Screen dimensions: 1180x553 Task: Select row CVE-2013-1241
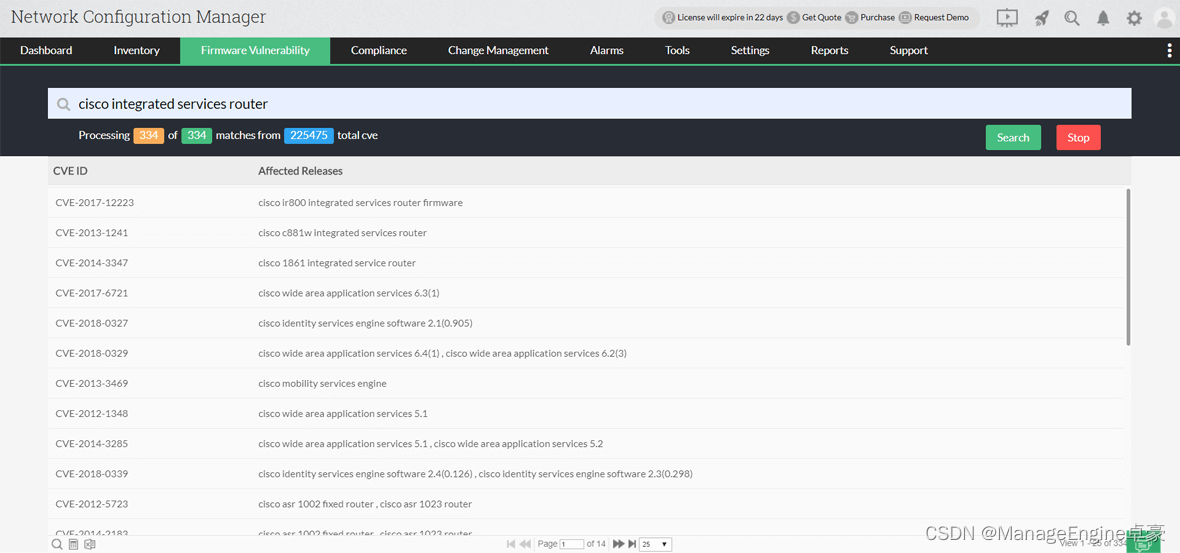click(x=586, y=233)
